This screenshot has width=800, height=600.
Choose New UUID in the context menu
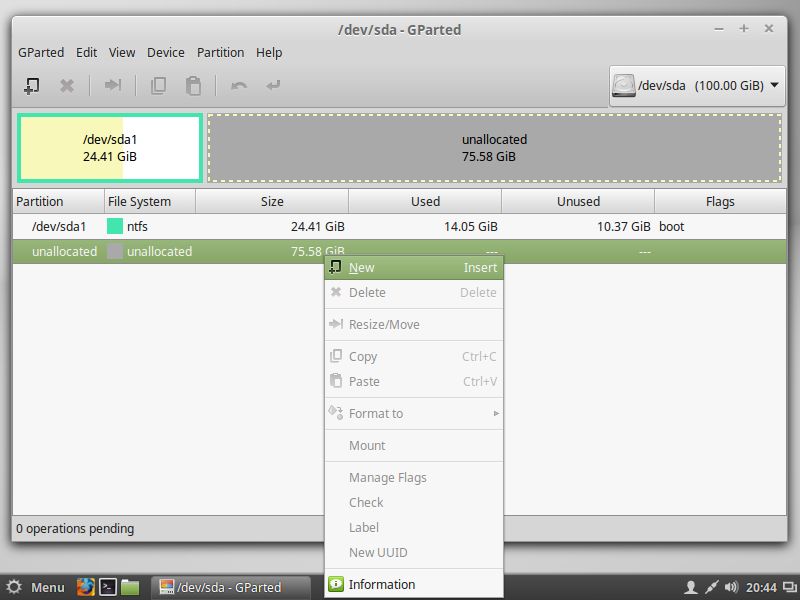pyautogui.click(x=414, y=553)
